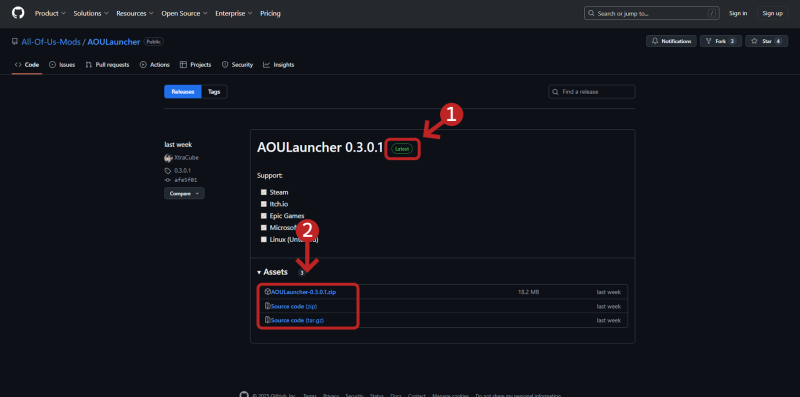Open the Pricing page
The image size is (800, 397).
[270, 13]
